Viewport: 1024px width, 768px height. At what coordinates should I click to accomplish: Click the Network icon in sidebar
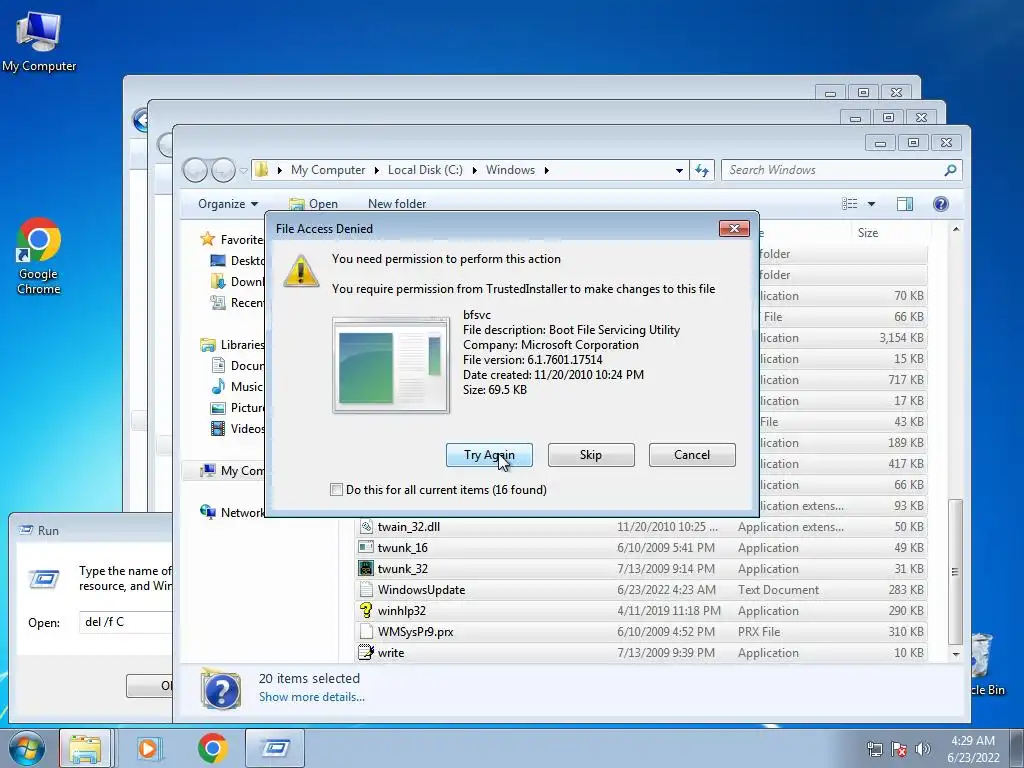pos(208,512)
